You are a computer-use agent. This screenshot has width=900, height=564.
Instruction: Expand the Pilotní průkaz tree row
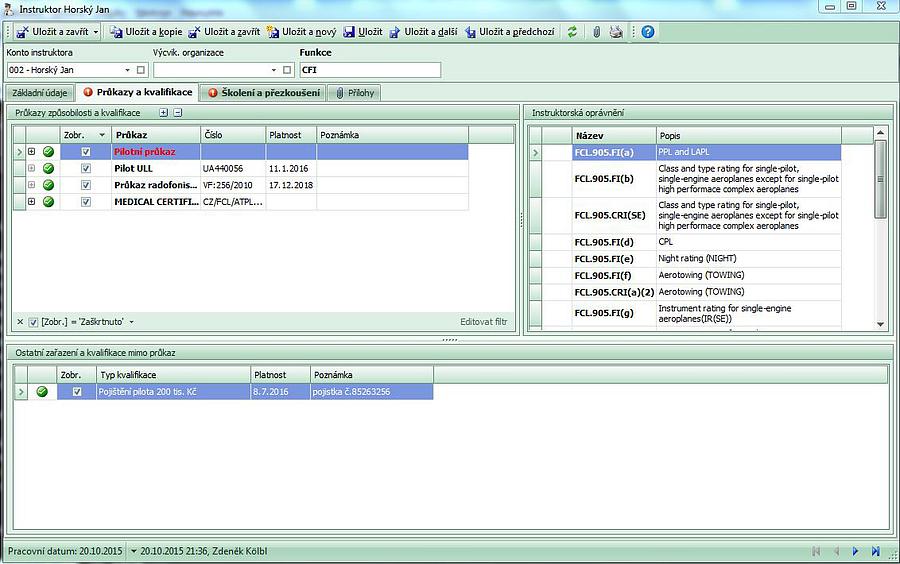pos(32,152)
